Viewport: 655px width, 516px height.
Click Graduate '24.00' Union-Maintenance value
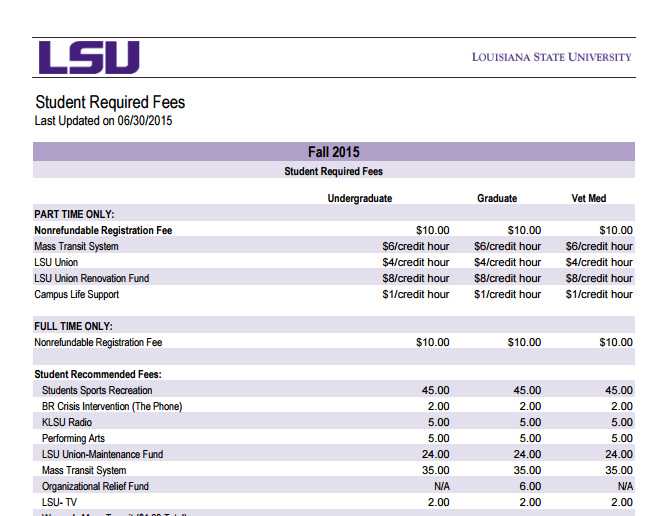tap(527, 454)
